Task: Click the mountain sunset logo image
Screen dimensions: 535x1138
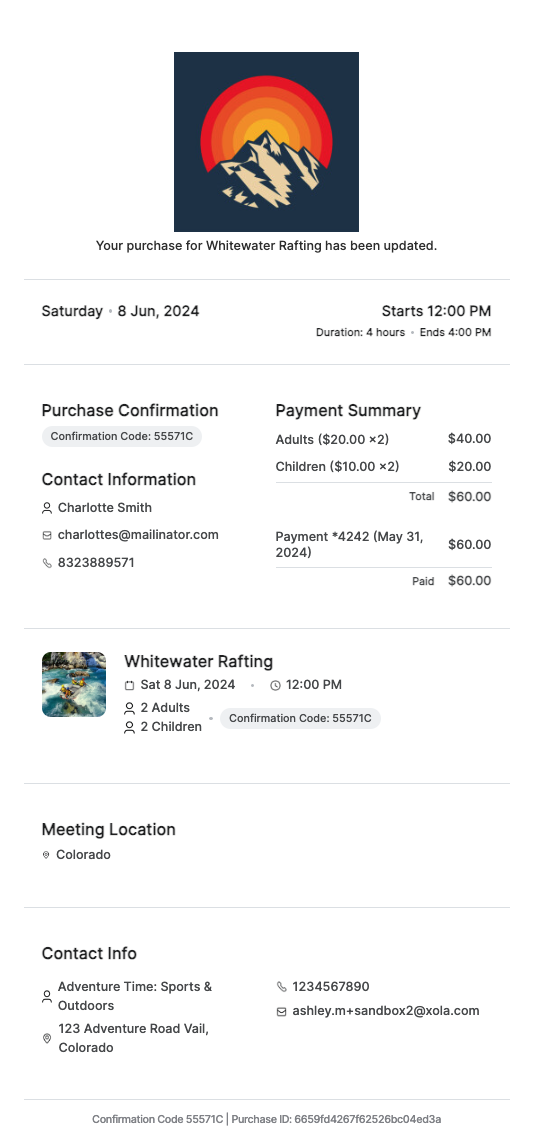Action: point(266,142)
